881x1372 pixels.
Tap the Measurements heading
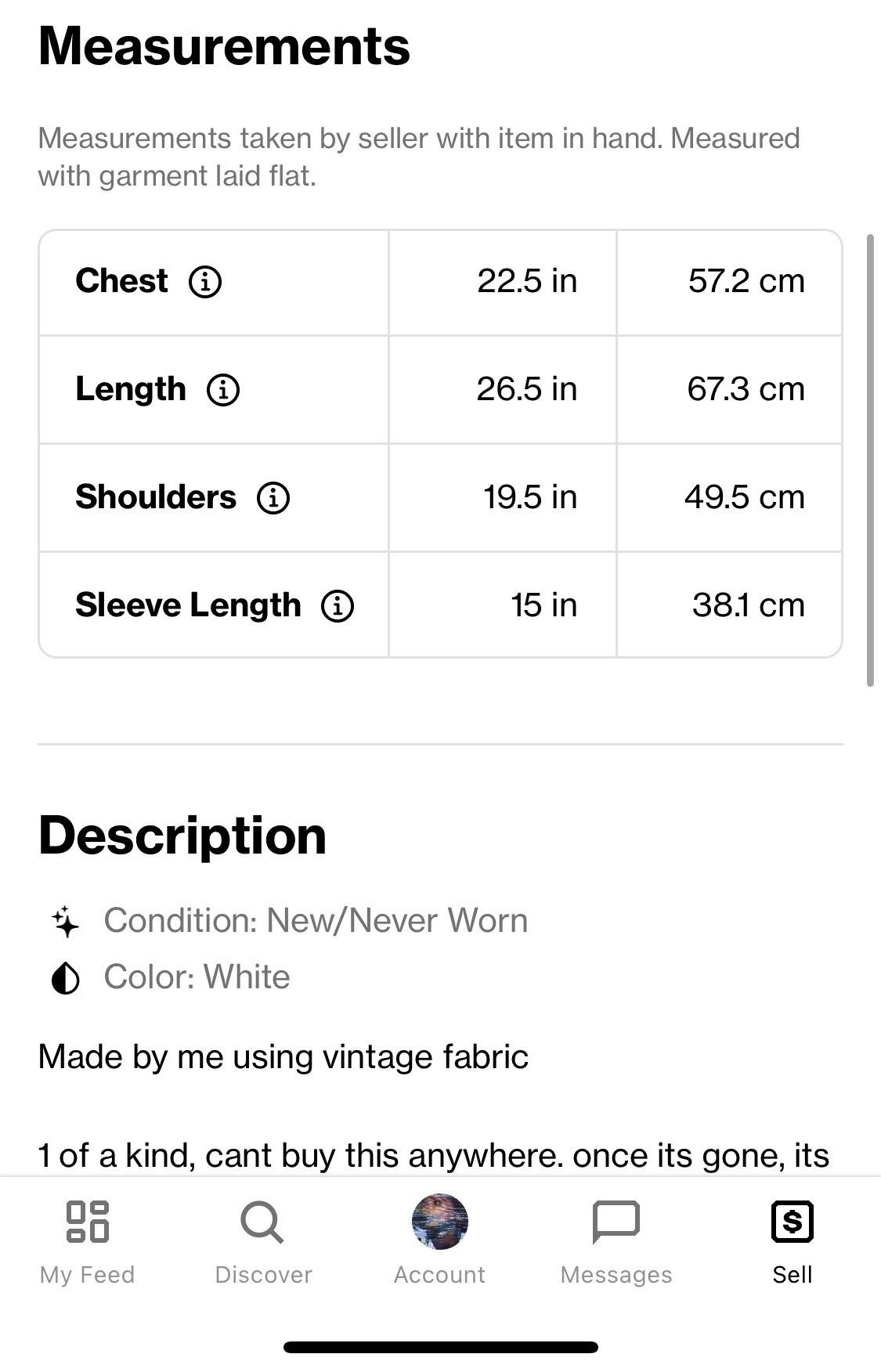[224, 46]
